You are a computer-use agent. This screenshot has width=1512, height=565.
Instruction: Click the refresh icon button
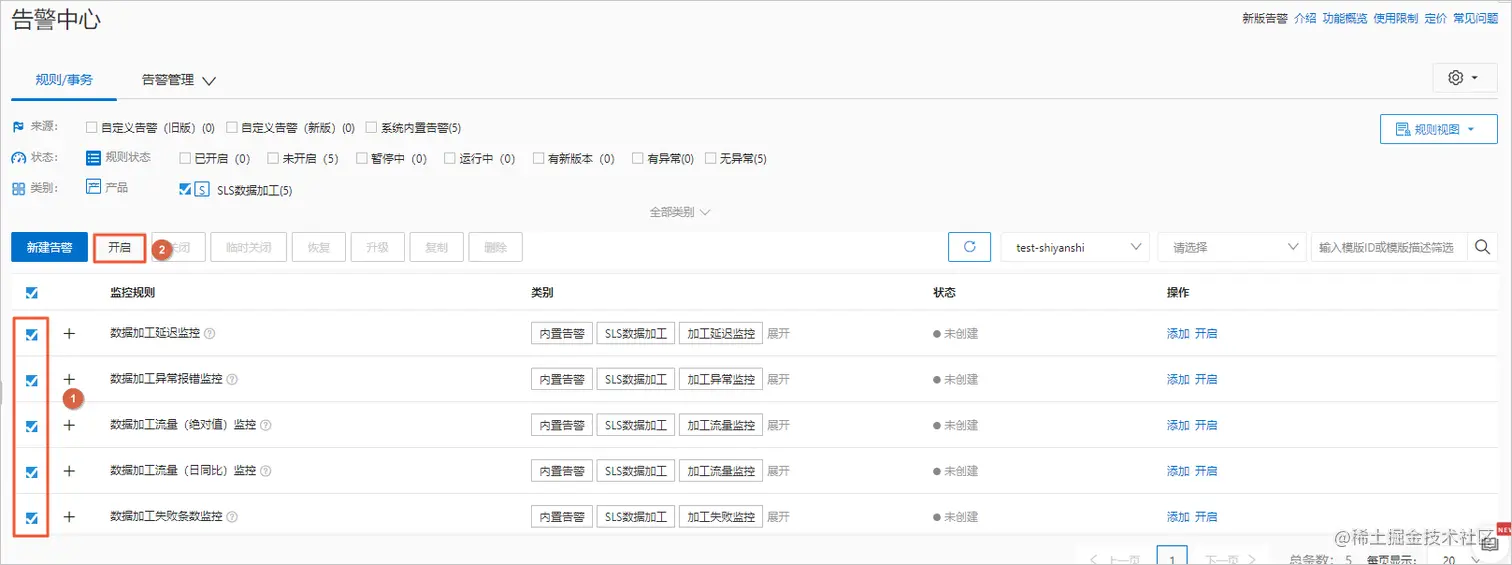coord(969,247)
